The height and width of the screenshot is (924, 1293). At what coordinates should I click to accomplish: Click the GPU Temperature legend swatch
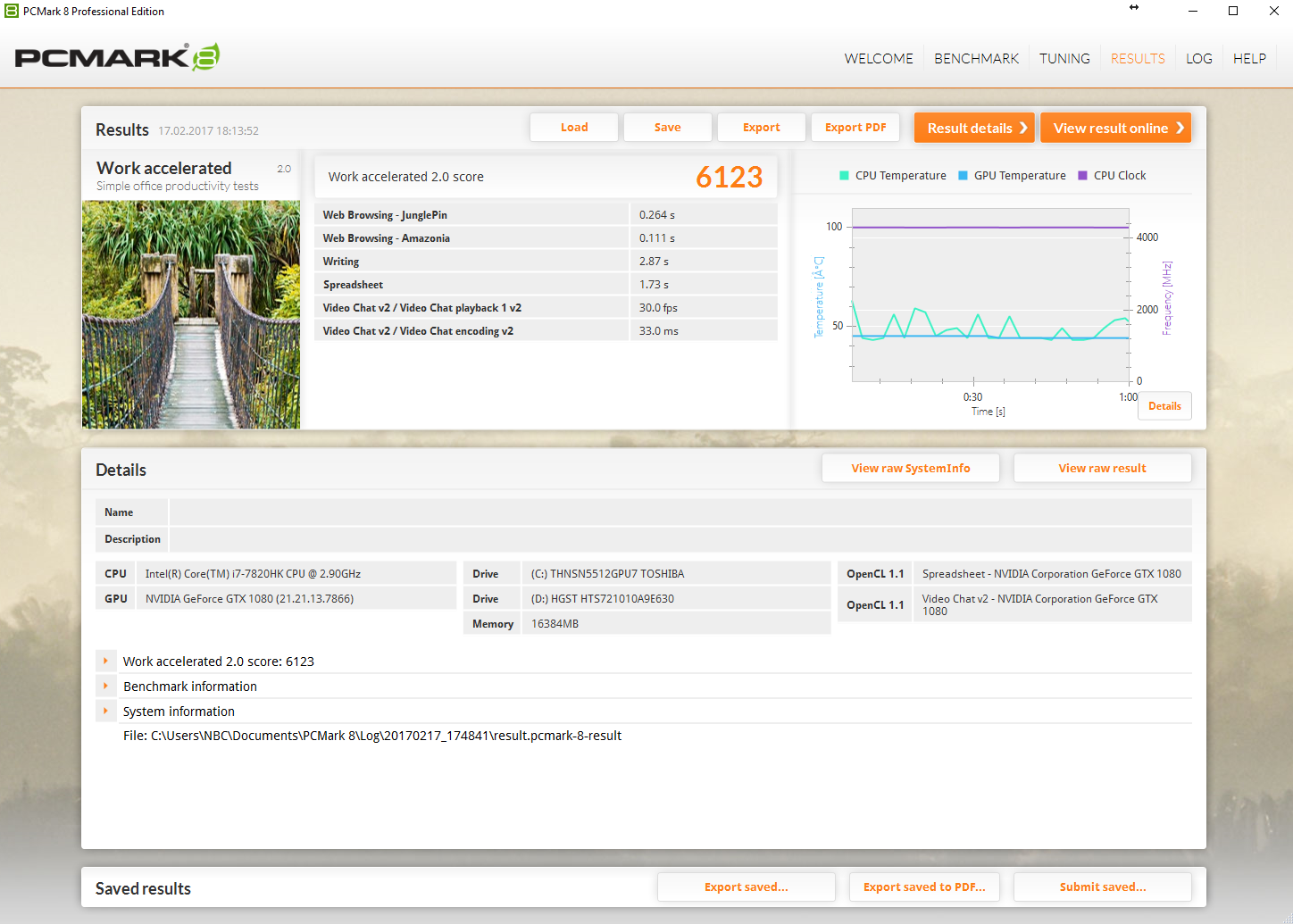(x=963, y=176)
